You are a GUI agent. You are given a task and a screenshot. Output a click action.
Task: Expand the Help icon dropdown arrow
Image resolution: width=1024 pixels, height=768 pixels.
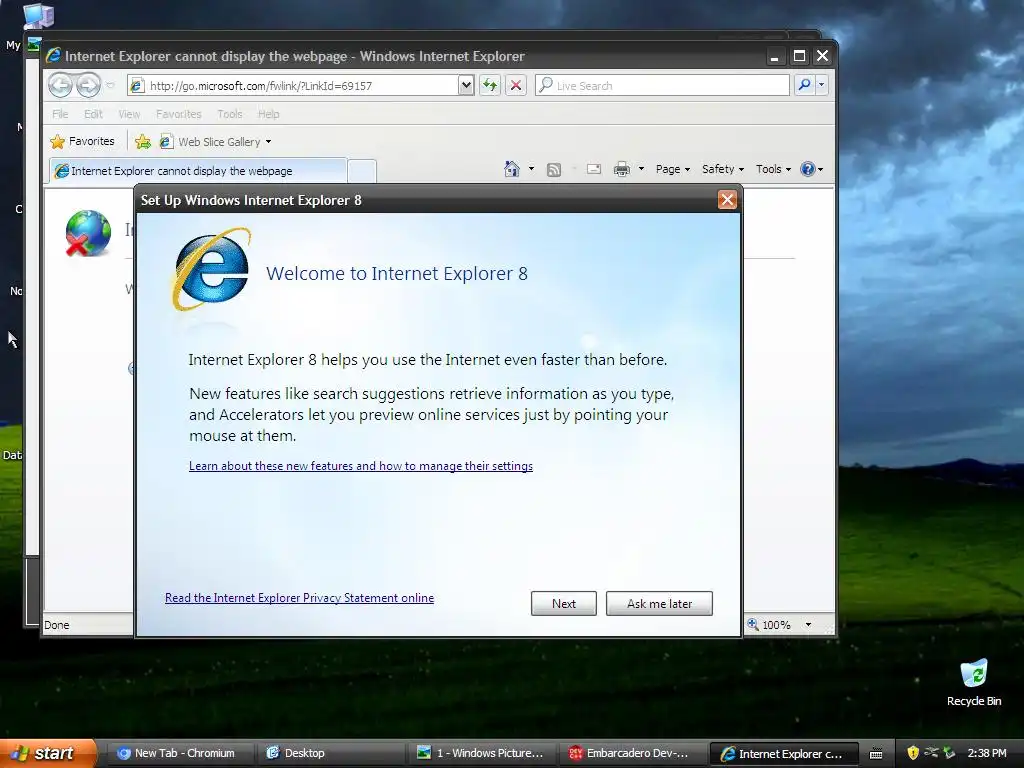pyautogui.click(x=820, y=169)
